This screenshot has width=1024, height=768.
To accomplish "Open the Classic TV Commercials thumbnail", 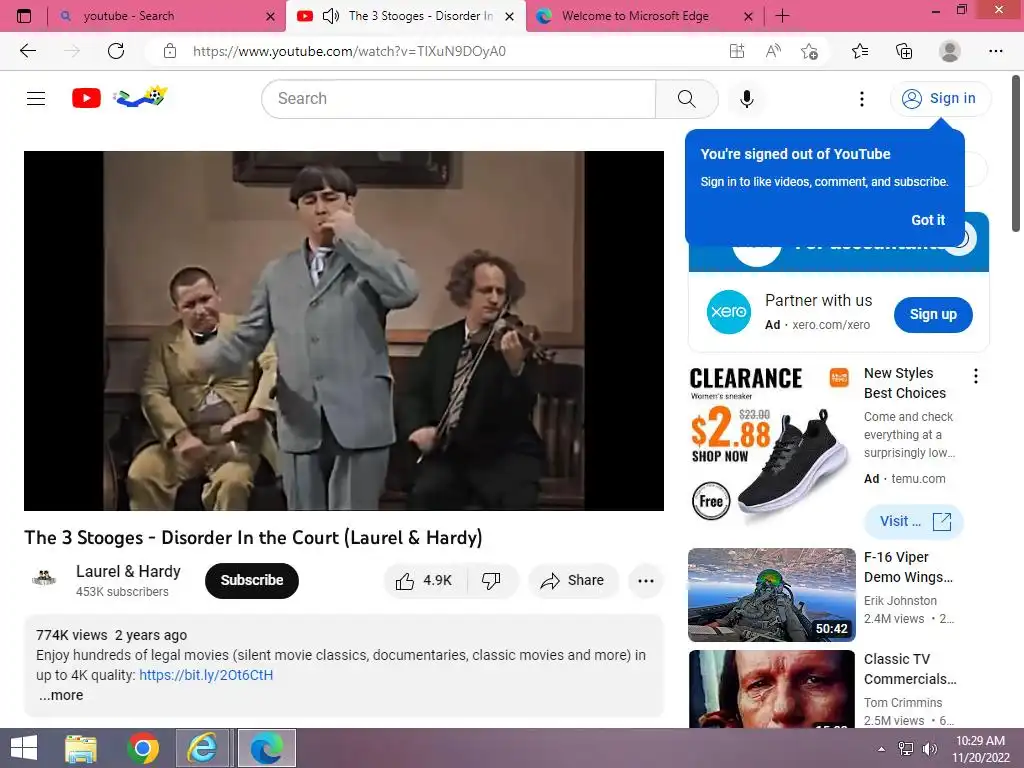I will pyautogui.click(x=771, y=688).
